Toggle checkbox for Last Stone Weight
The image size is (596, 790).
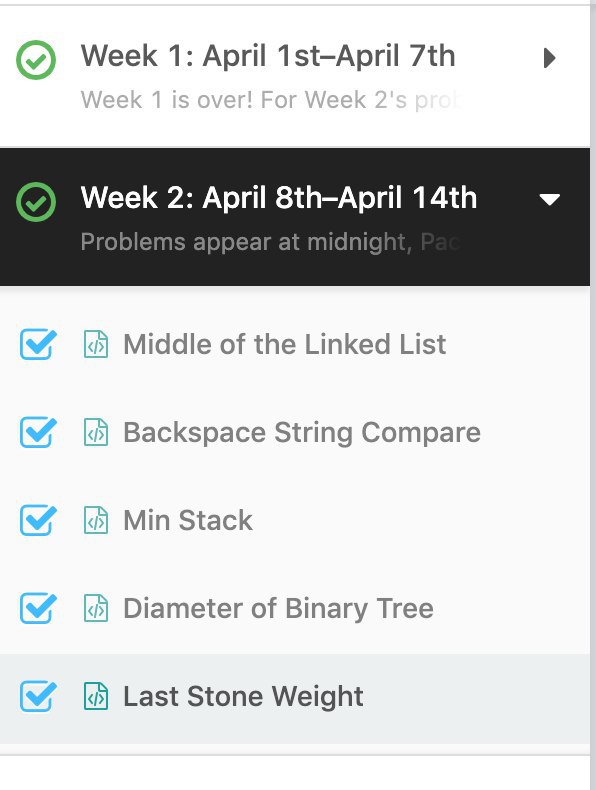tap(38, 696)
